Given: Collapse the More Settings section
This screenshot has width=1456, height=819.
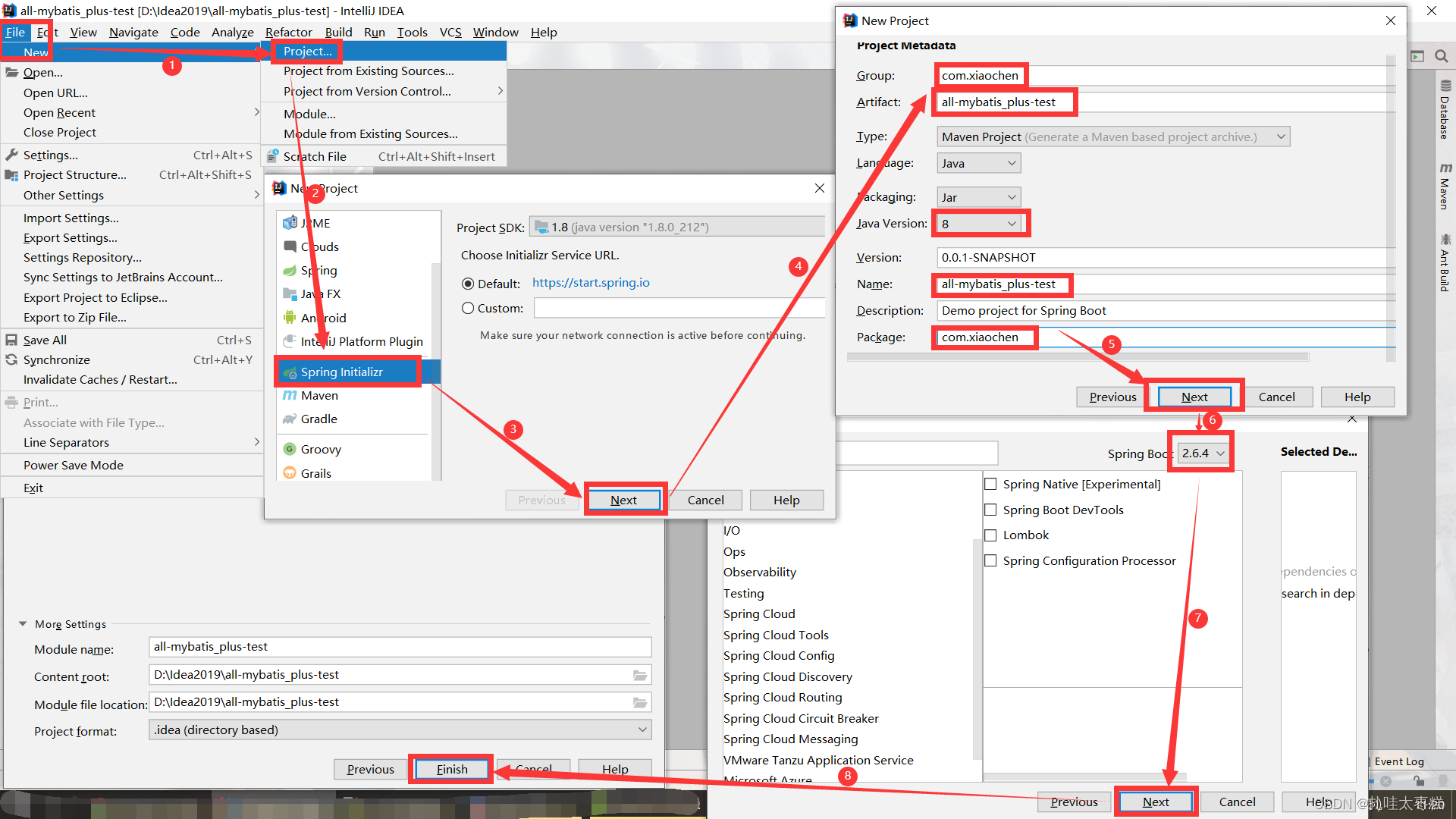Looking at the screenshot, I should (x=23, y=624).
